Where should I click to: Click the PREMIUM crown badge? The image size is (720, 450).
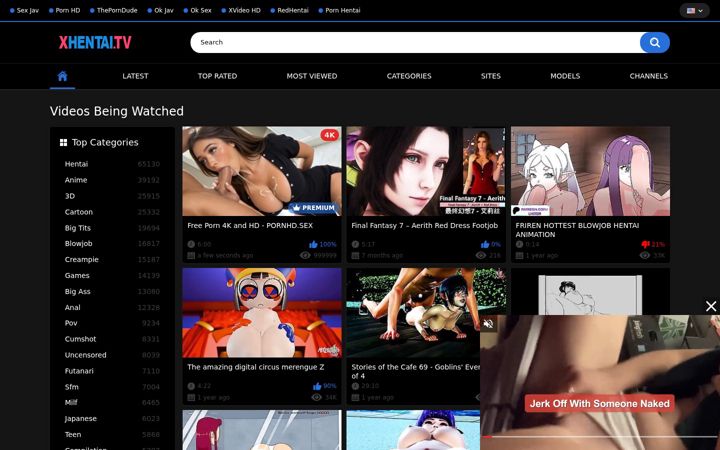tap(314, 208)
